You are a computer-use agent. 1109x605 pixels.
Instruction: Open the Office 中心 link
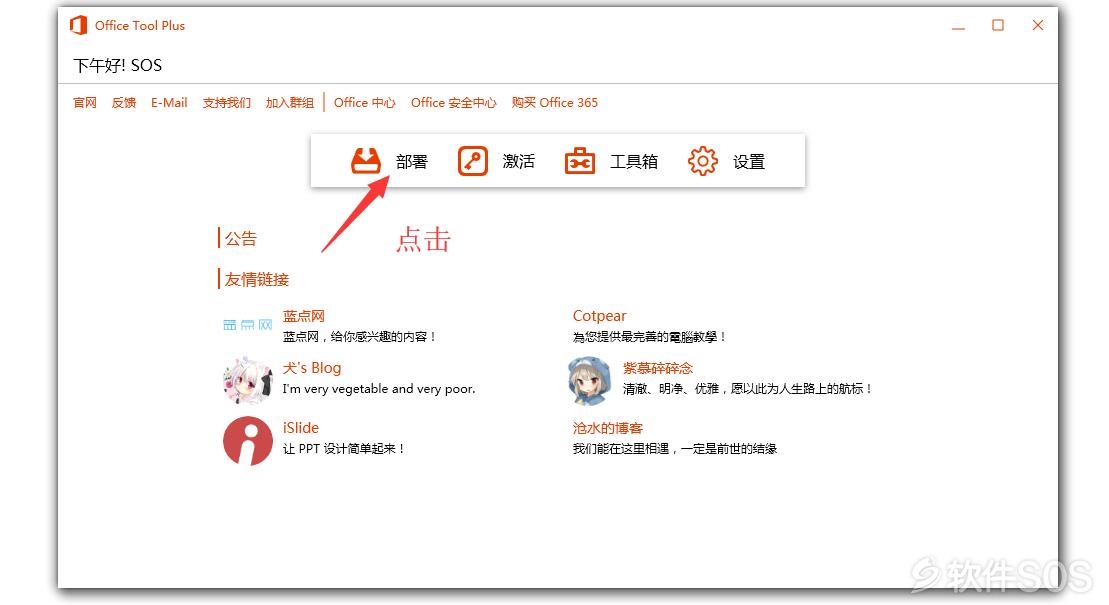coord(365,103)
